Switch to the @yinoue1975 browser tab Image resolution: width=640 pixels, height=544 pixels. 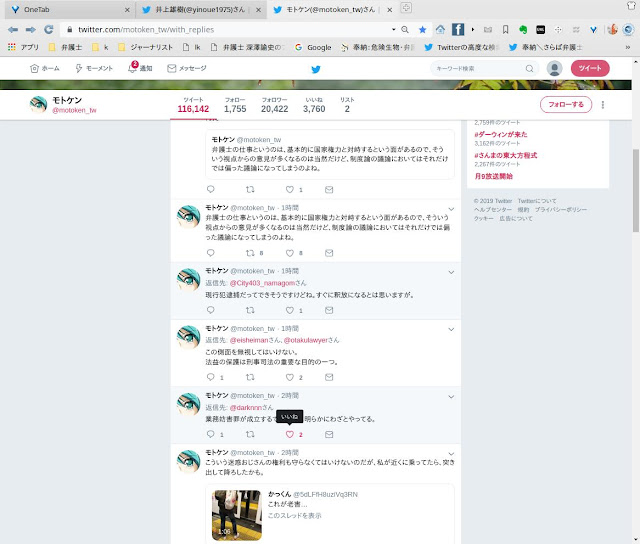[201, 9]
